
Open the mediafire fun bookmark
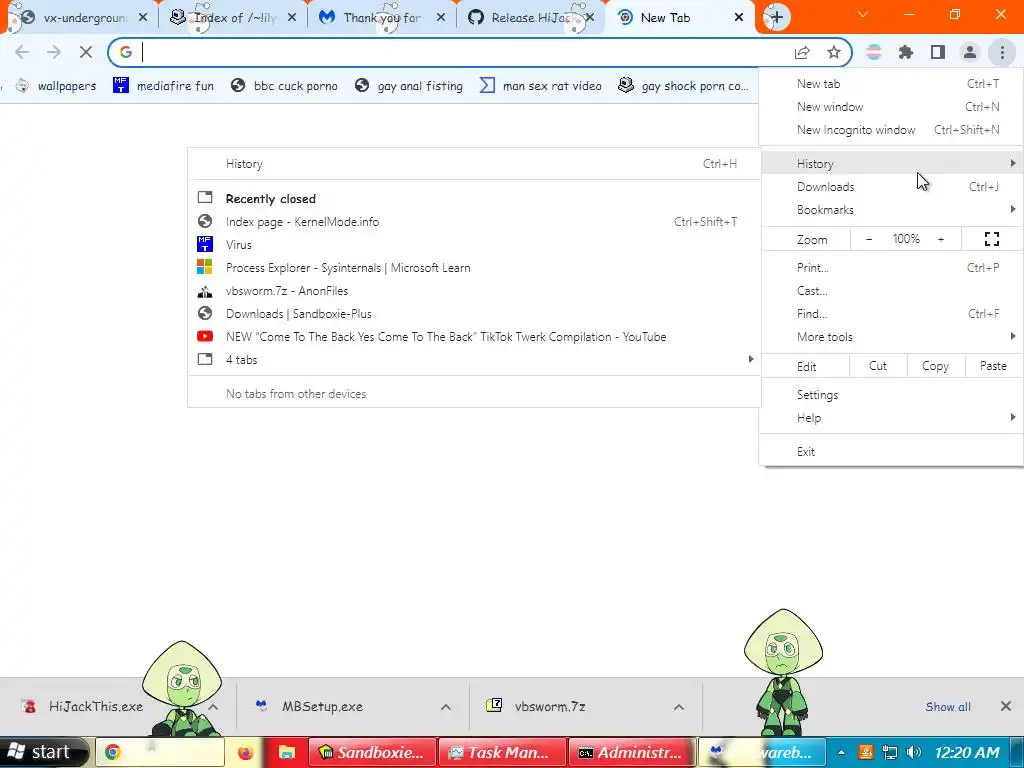pyautogui.click(x=163, y=86)
